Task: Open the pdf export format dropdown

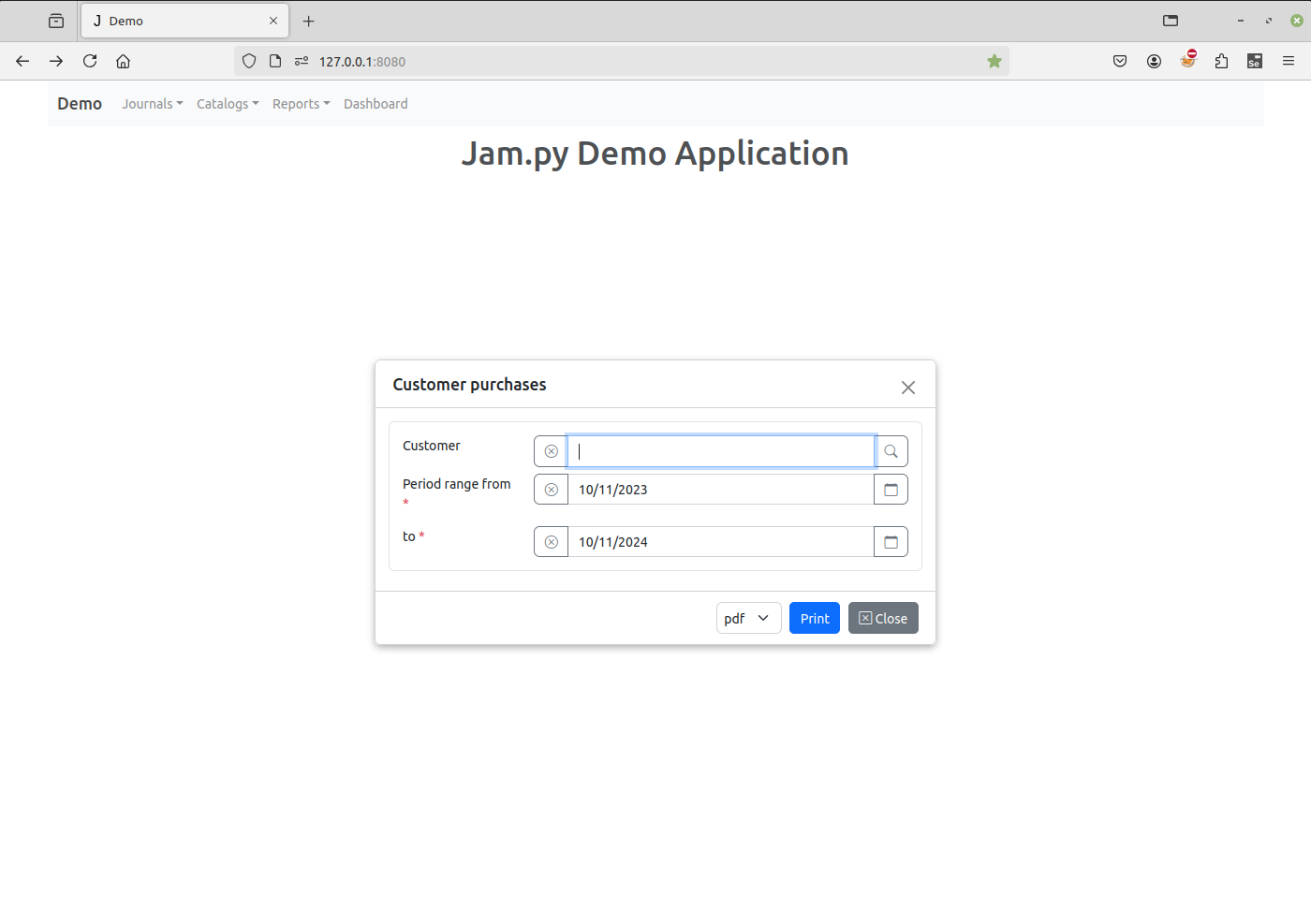Action: [748, 618]
